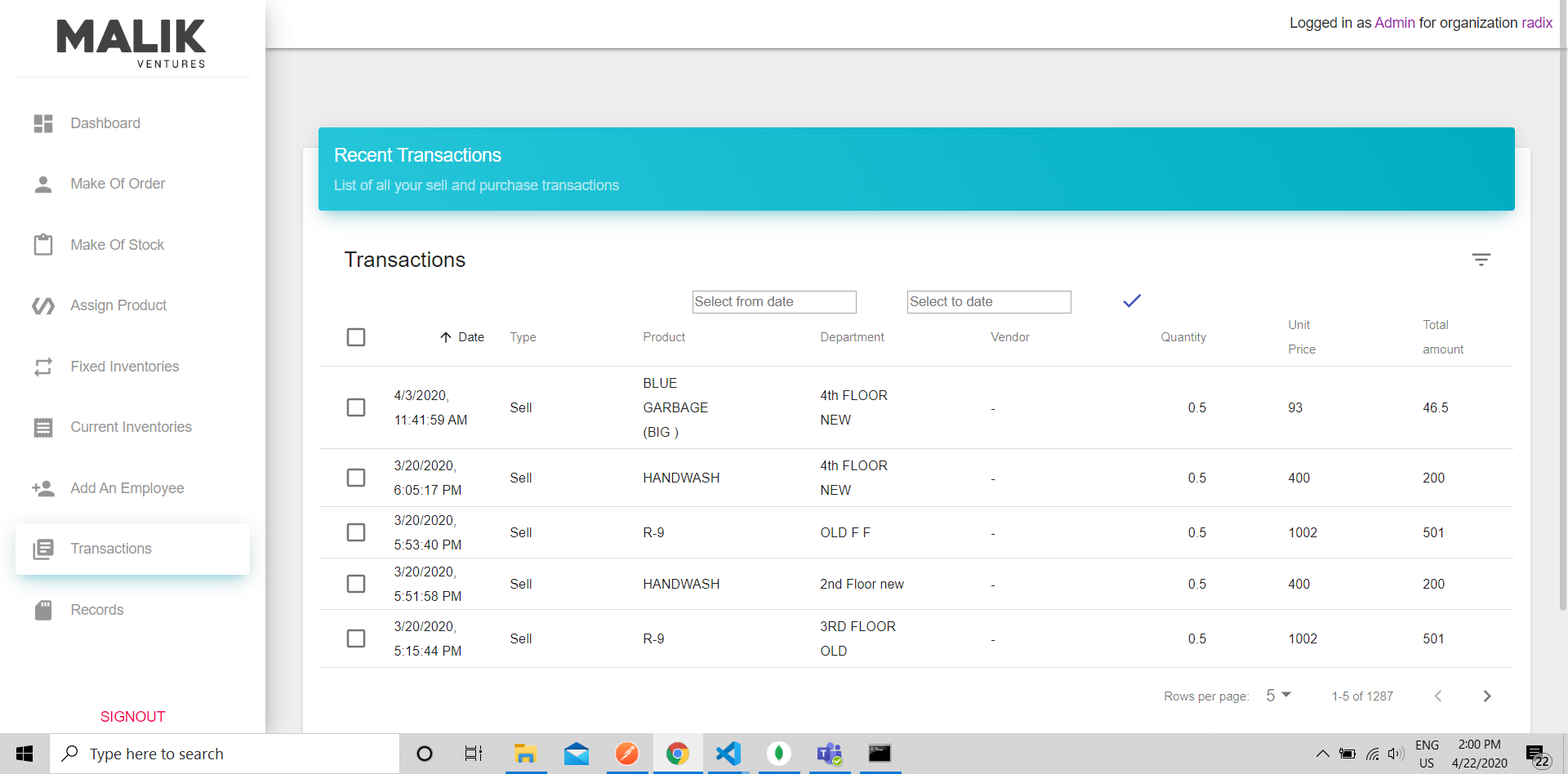Toggle the select-all header checkbox
1568x774 pixels.
(x=356, y=337)
